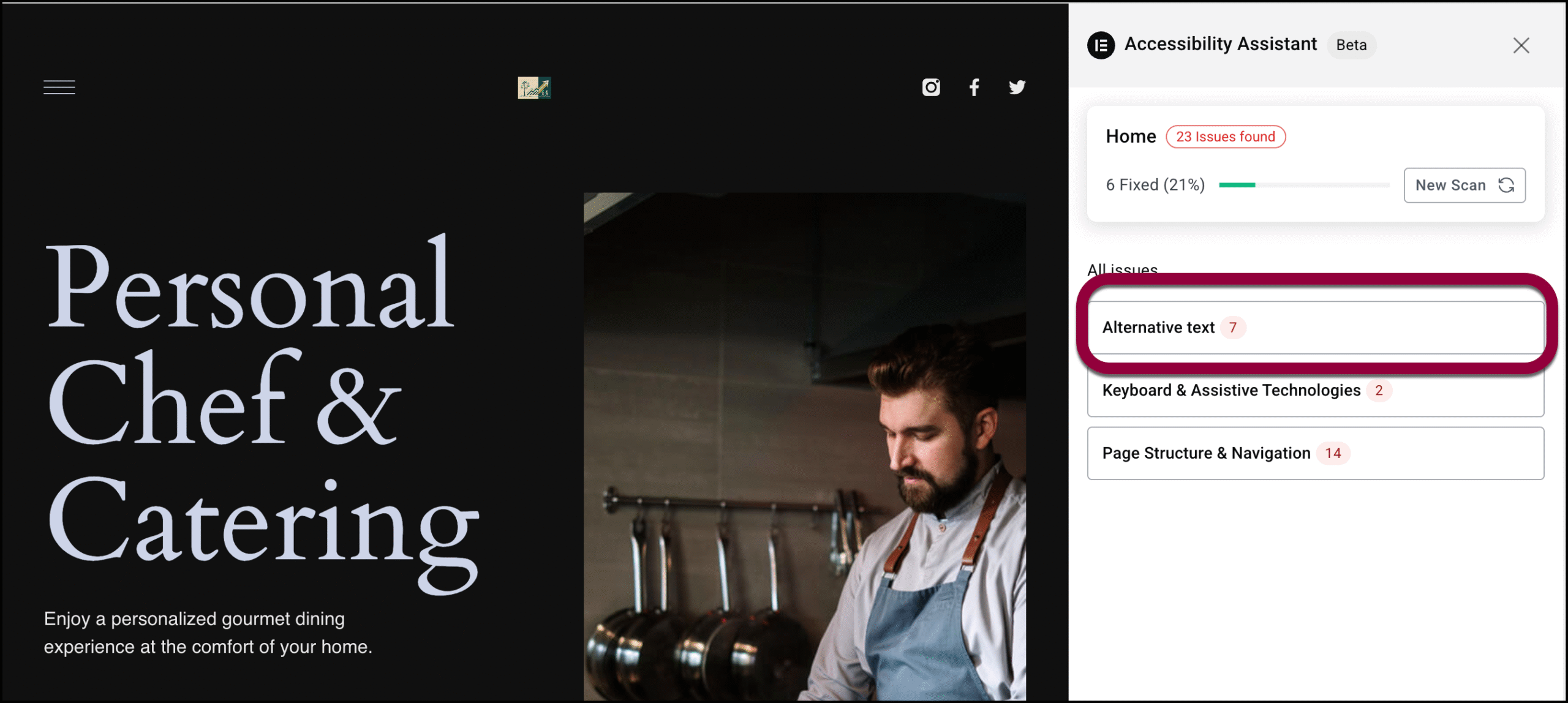The height and width of the screenshot is (703, 1568).
Task: Open the hamburger menu icon
Action: 59,88
